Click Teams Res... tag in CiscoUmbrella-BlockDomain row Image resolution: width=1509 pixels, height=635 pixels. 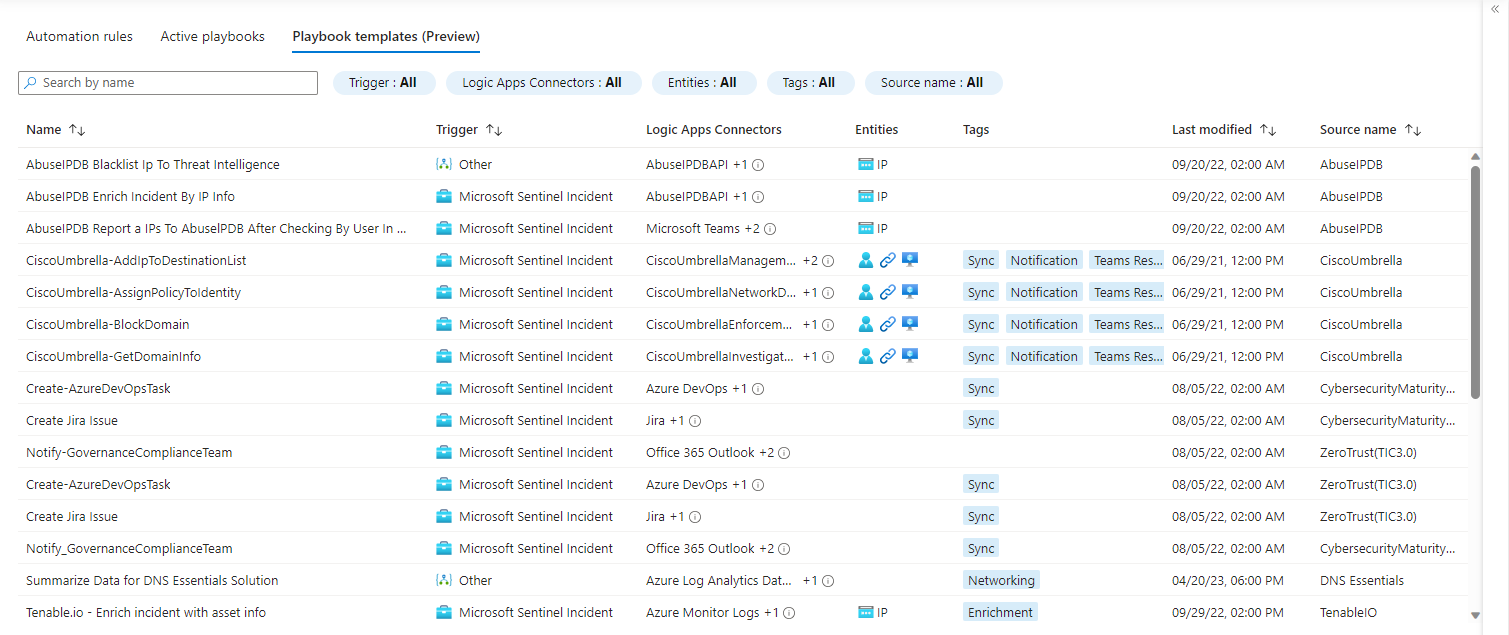click(1127, 325)
